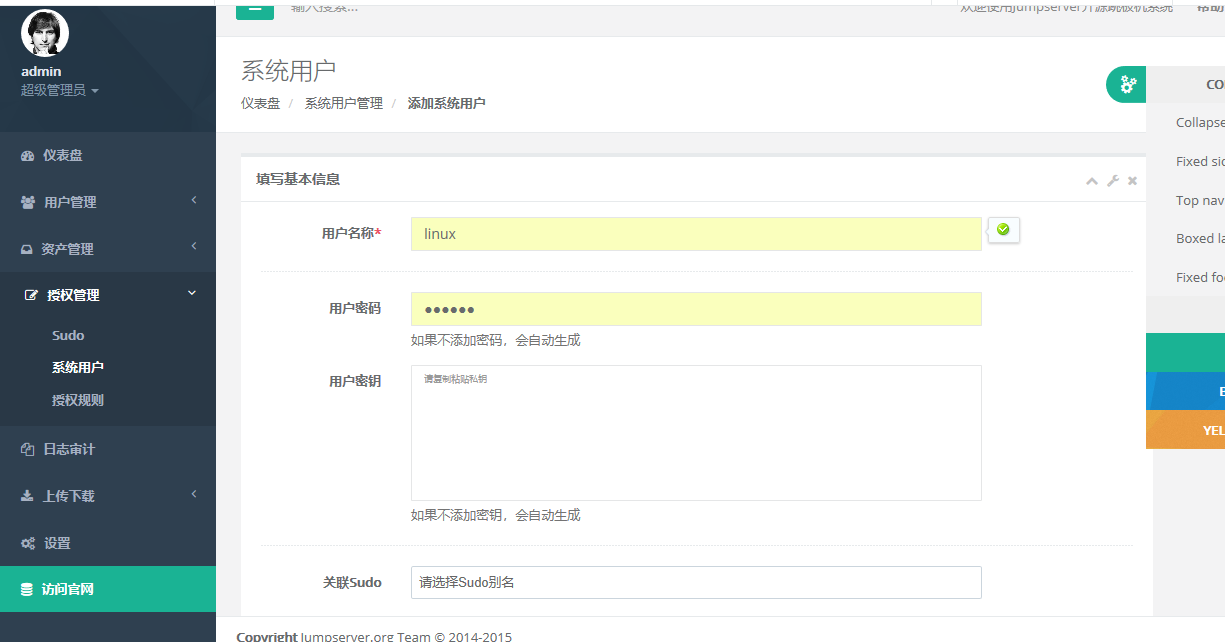The image size is (1225, 642).
Task: Click the green default skin swatch
Action: click(1186, 352)
